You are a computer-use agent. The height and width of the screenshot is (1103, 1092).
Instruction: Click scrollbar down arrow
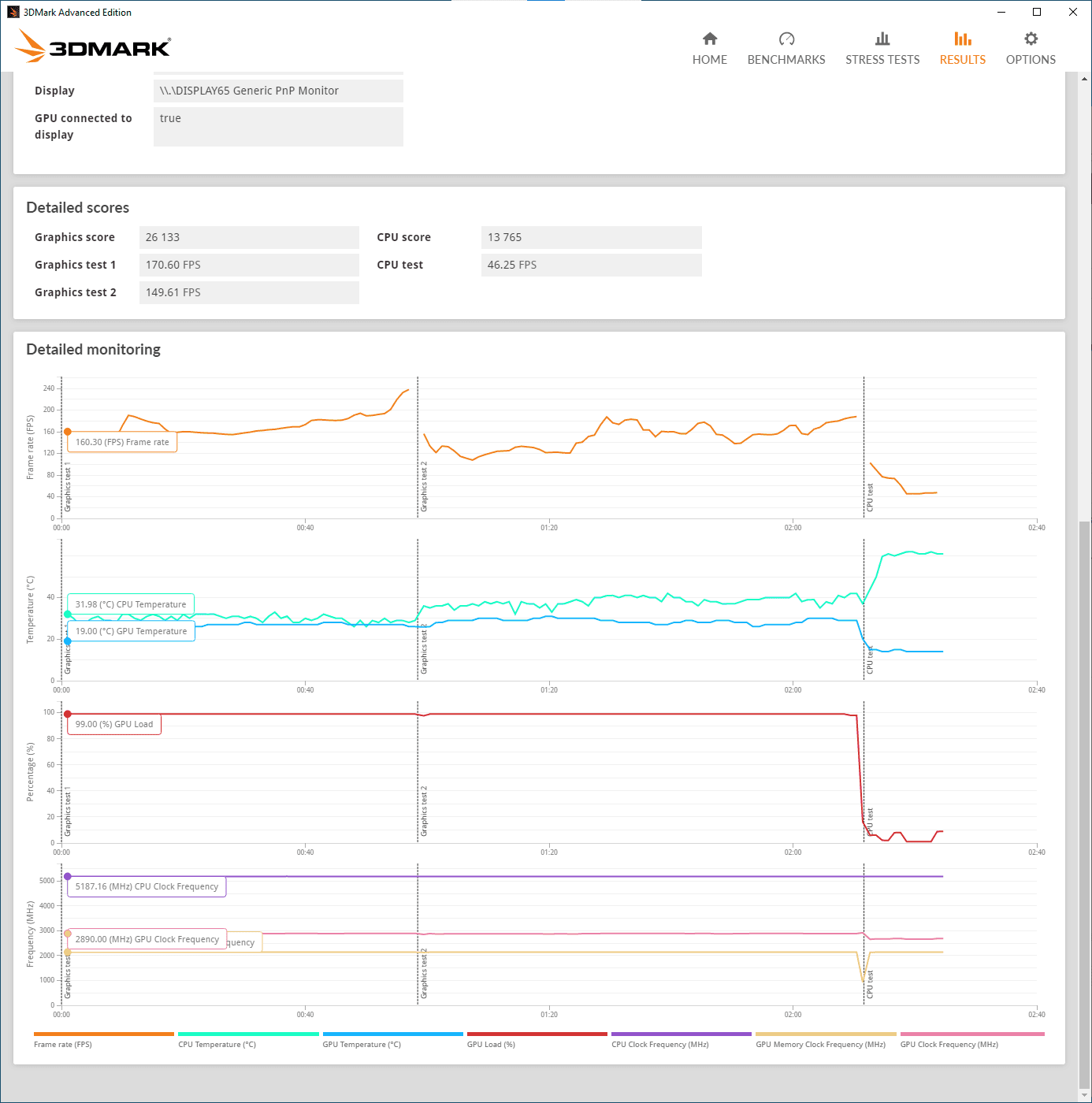[1085, 1095]
